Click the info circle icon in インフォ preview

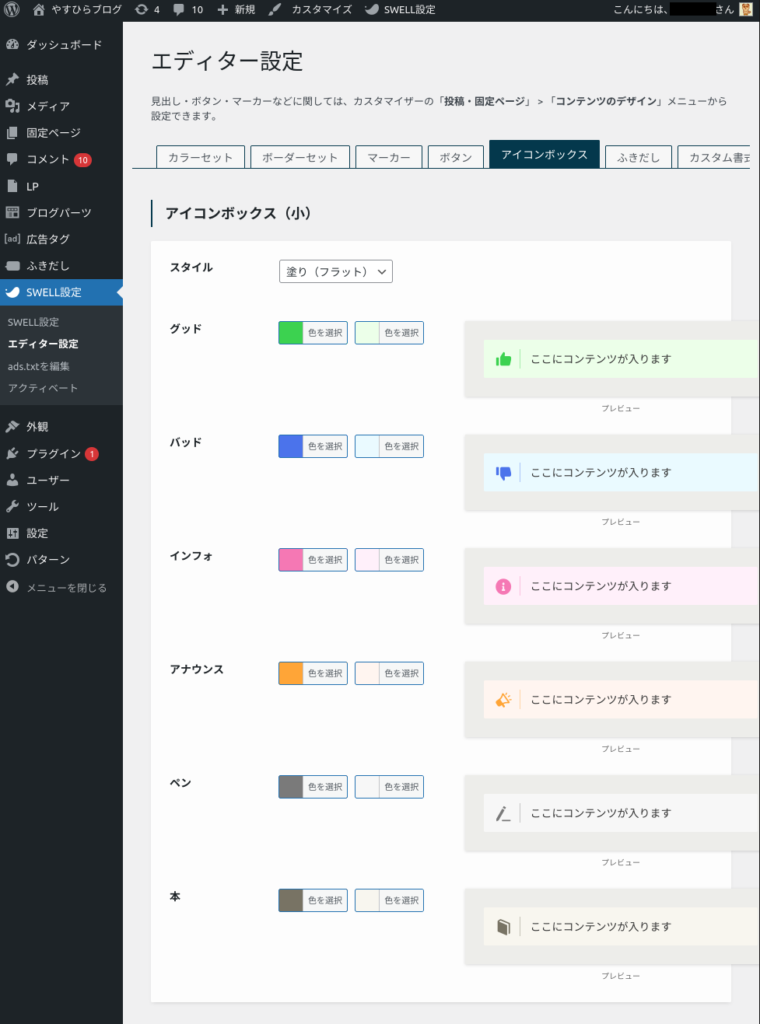pyautogui.click(x=503, y=586)
